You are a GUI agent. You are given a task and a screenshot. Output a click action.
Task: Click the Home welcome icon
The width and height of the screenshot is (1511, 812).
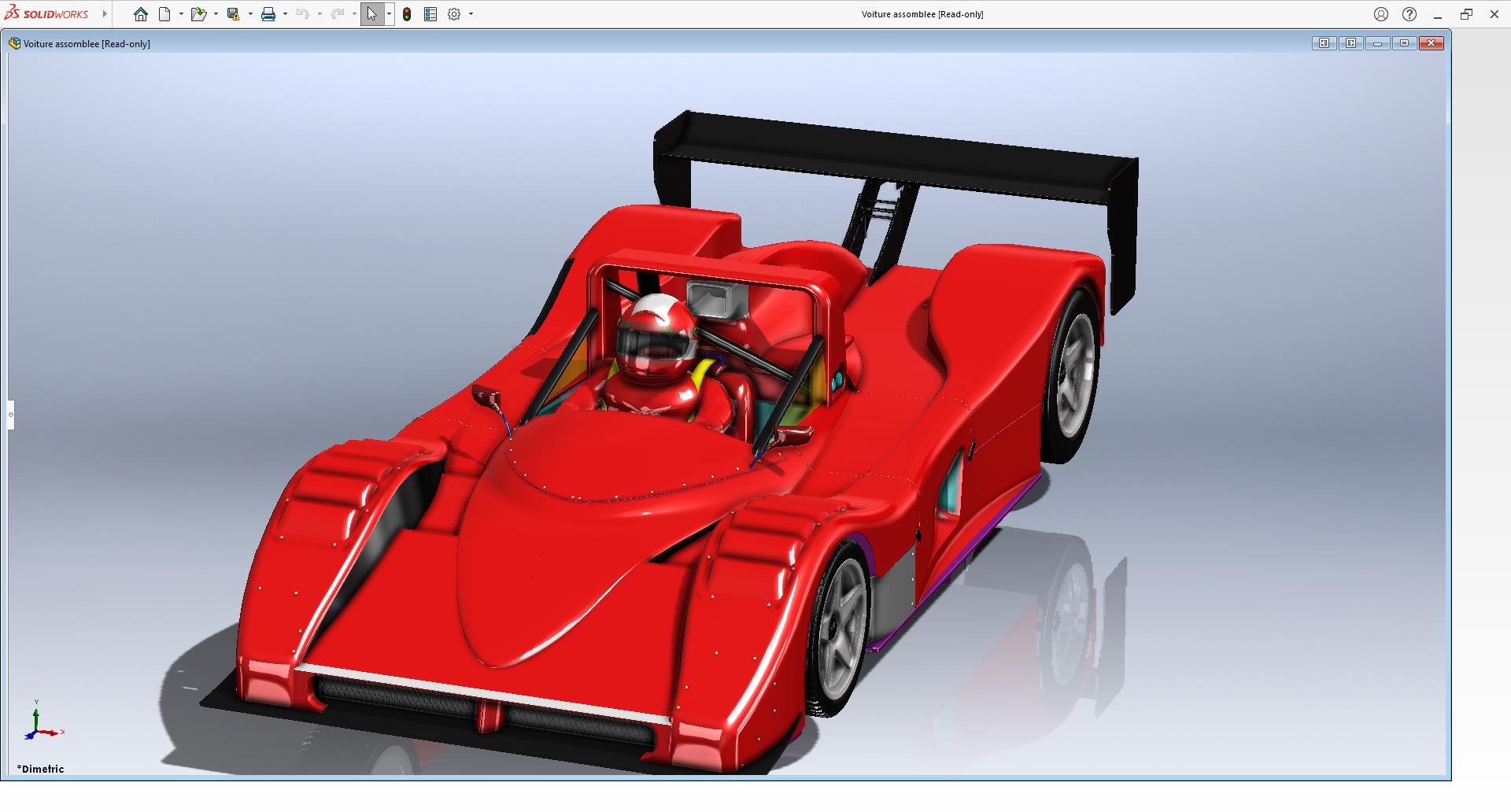click(x=141, y=14)
